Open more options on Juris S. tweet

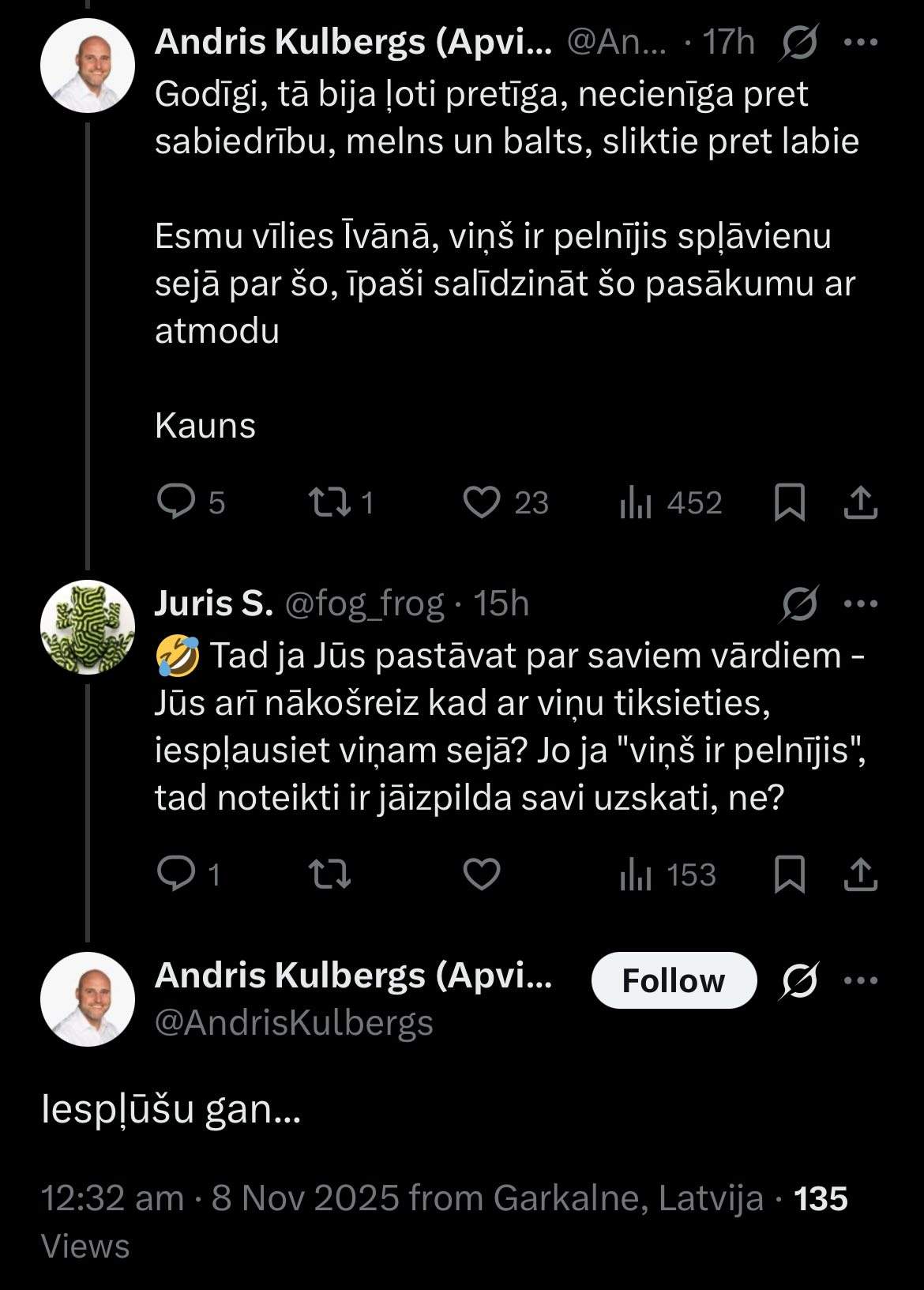coord(861,604)
